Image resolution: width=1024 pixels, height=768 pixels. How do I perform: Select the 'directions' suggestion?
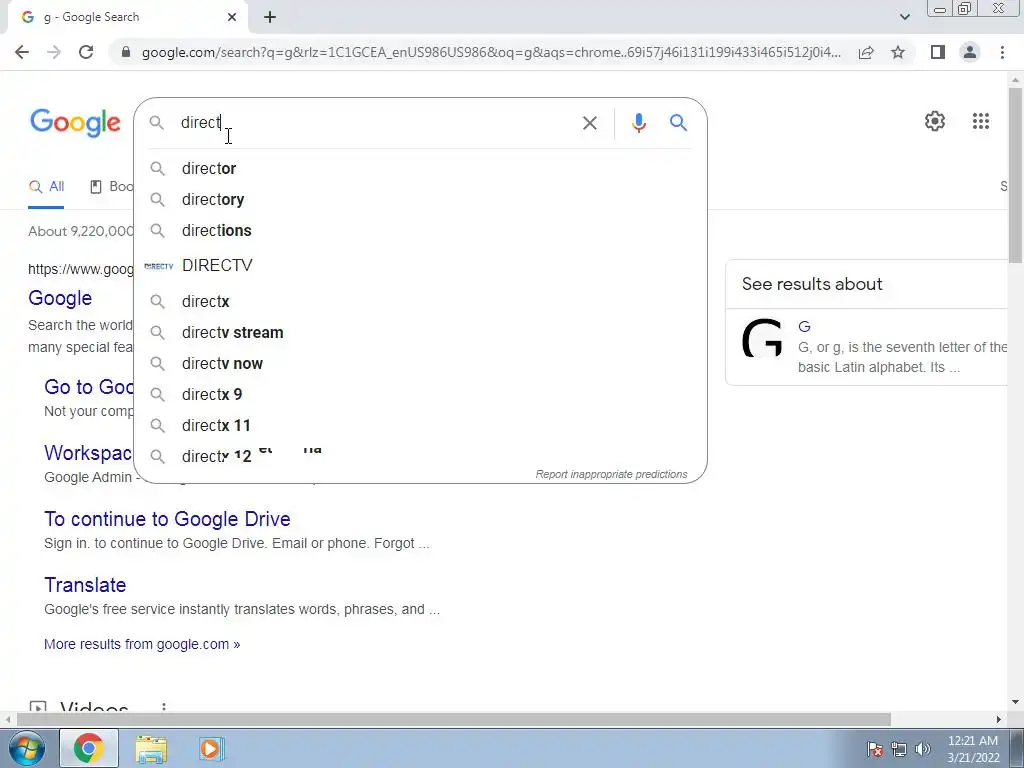point(420,231)
